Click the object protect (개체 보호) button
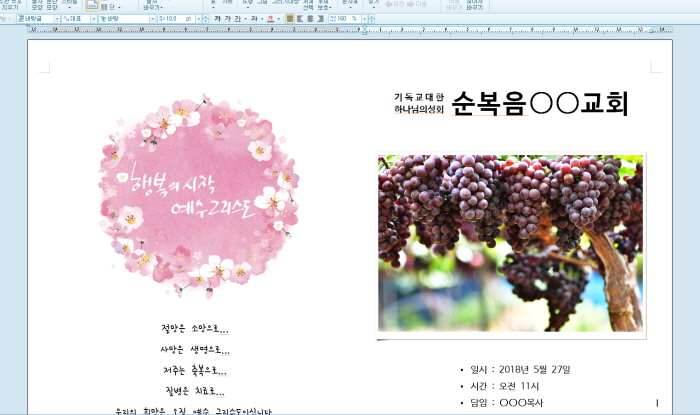 coord(324,5)
